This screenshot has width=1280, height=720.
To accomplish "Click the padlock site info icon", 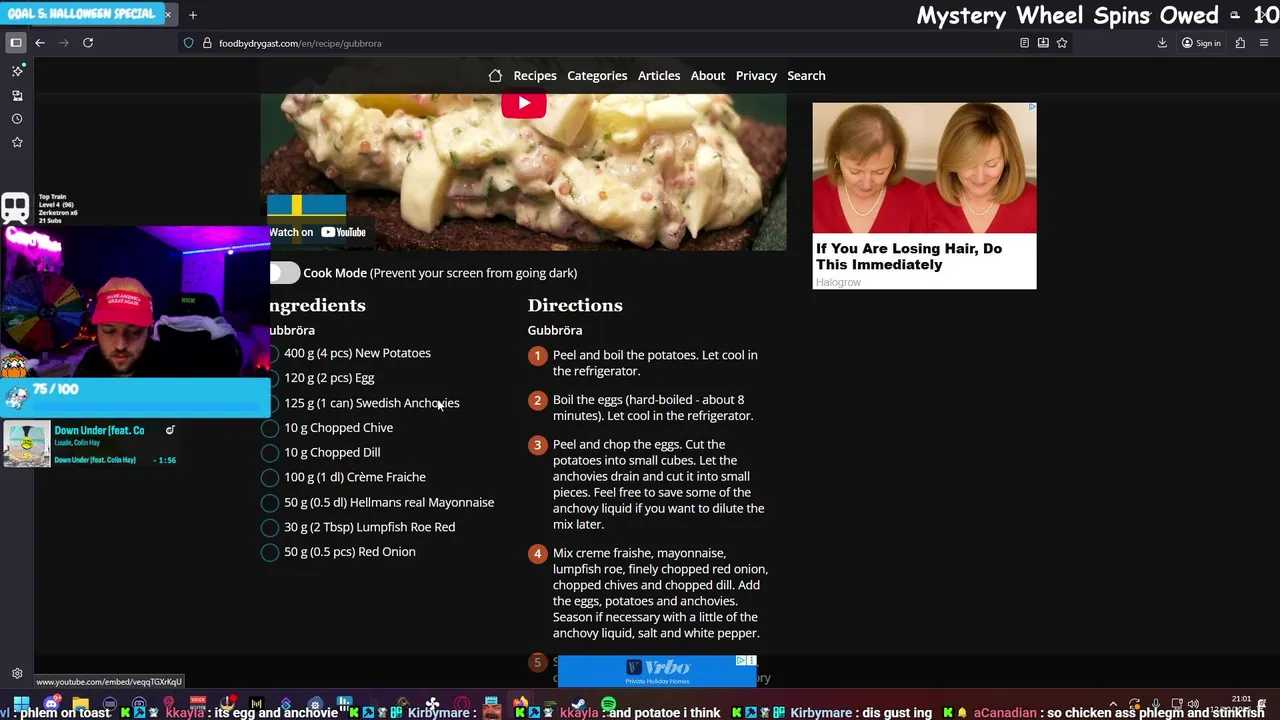I will click(207, 43).
